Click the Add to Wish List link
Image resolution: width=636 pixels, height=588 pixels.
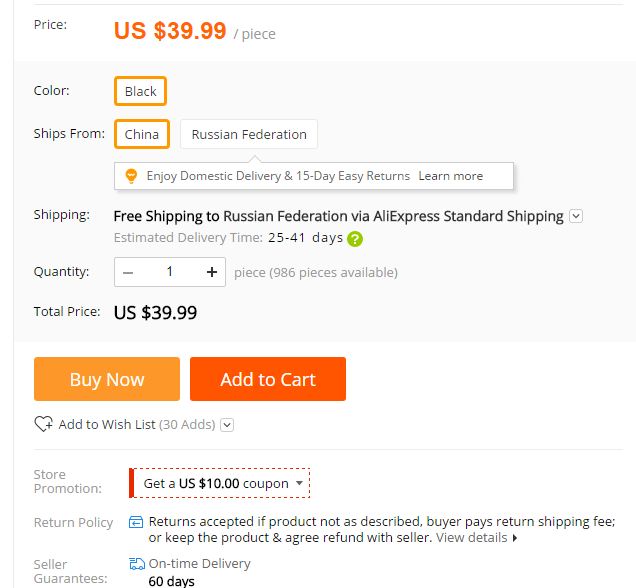(x=107, y=424)
